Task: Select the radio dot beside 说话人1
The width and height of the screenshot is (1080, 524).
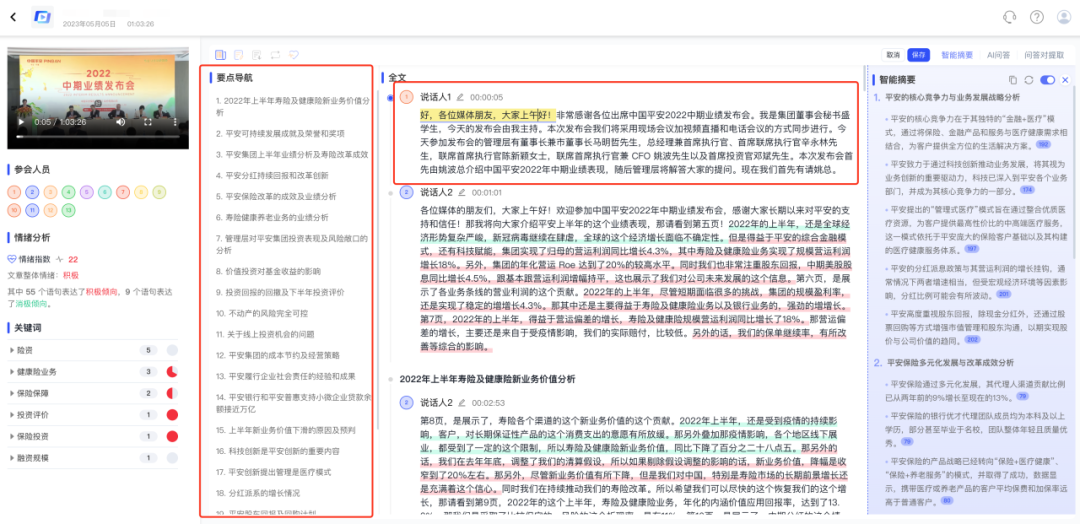Action: pos(391,98)
